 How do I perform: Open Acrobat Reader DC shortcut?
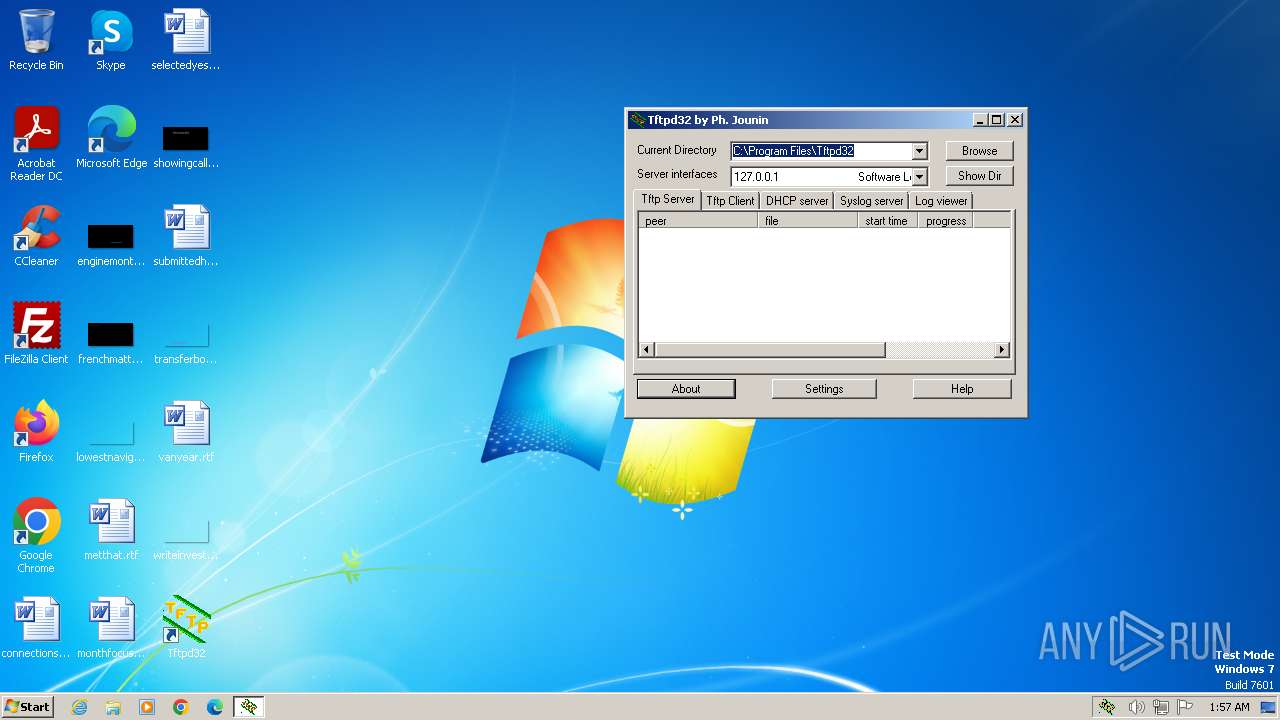pyautogui.click(x=36, y=143)
